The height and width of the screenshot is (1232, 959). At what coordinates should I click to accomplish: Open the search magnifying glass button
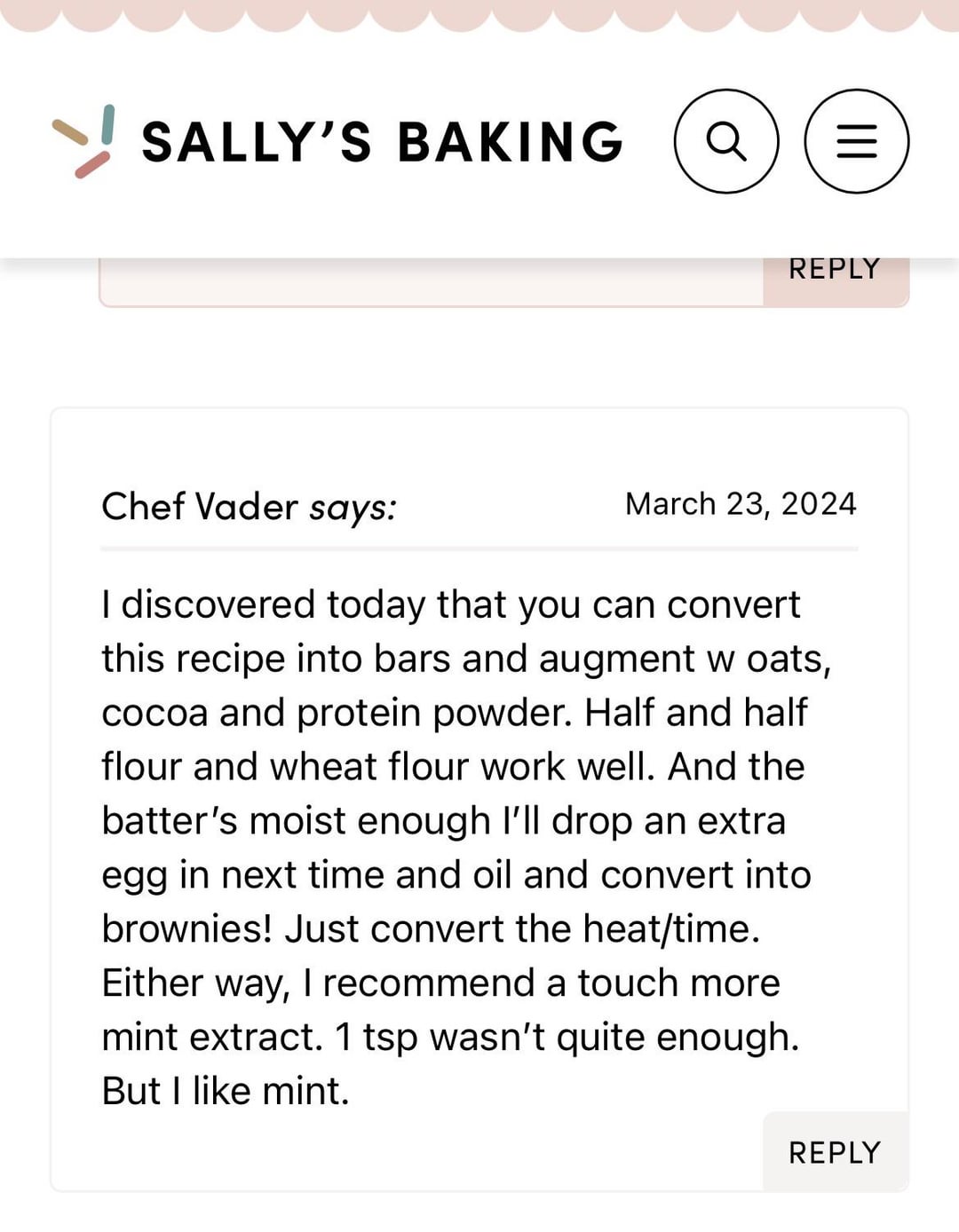pyautogui.click(x=726, y=141)
